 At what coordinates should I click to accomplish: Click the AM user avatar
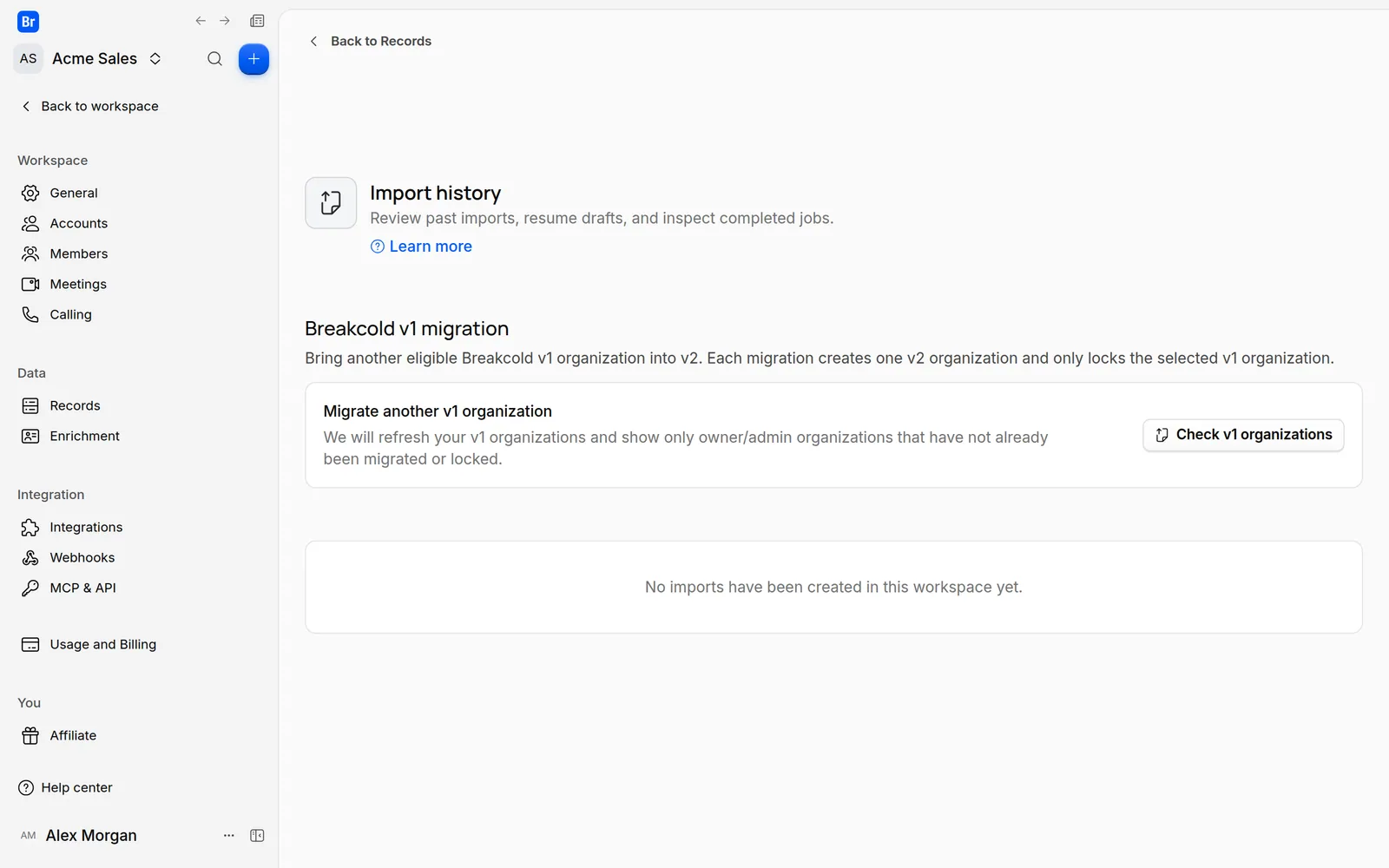click(x=29, y=835)
